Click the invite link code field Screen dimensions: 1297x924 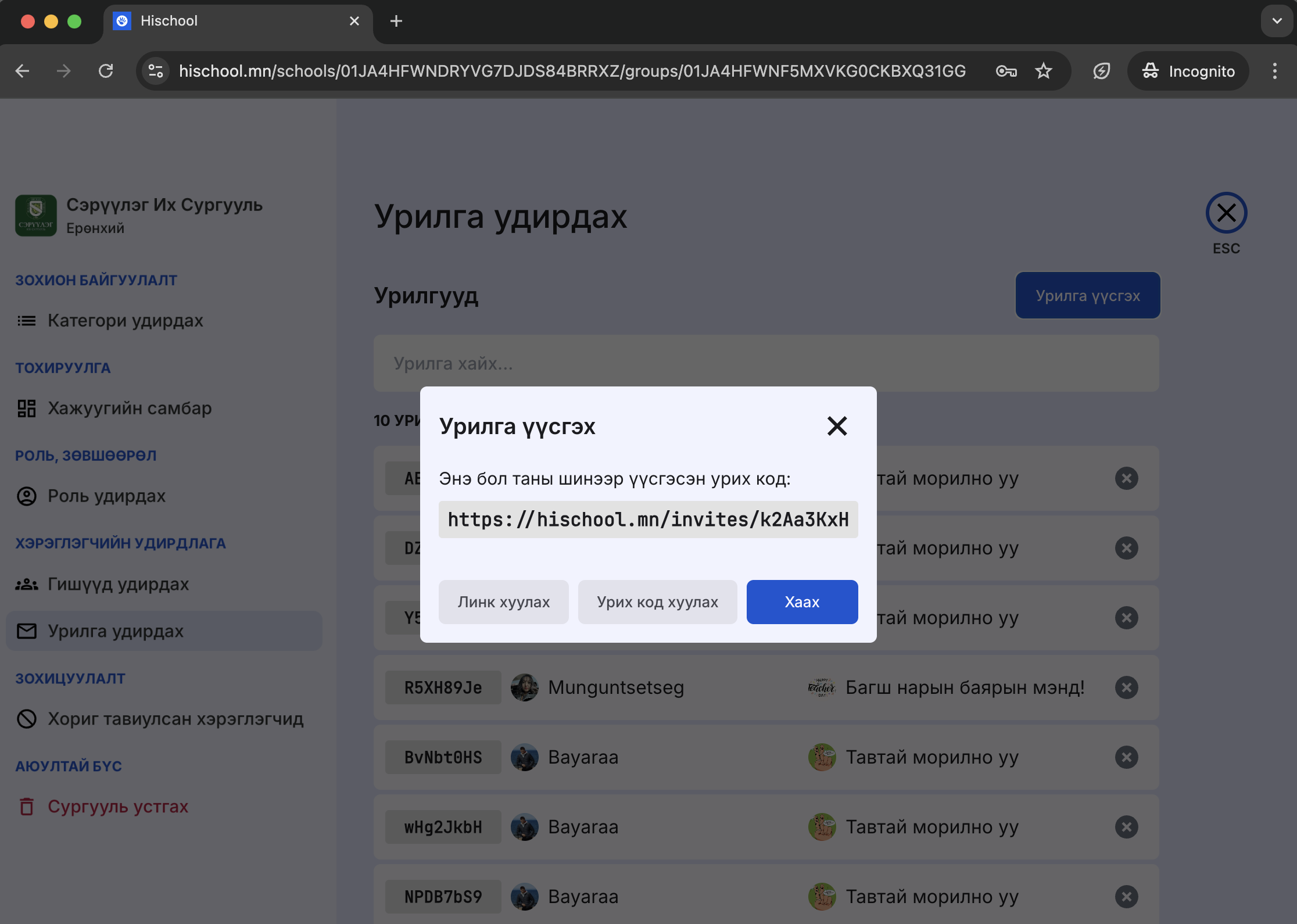648,520
